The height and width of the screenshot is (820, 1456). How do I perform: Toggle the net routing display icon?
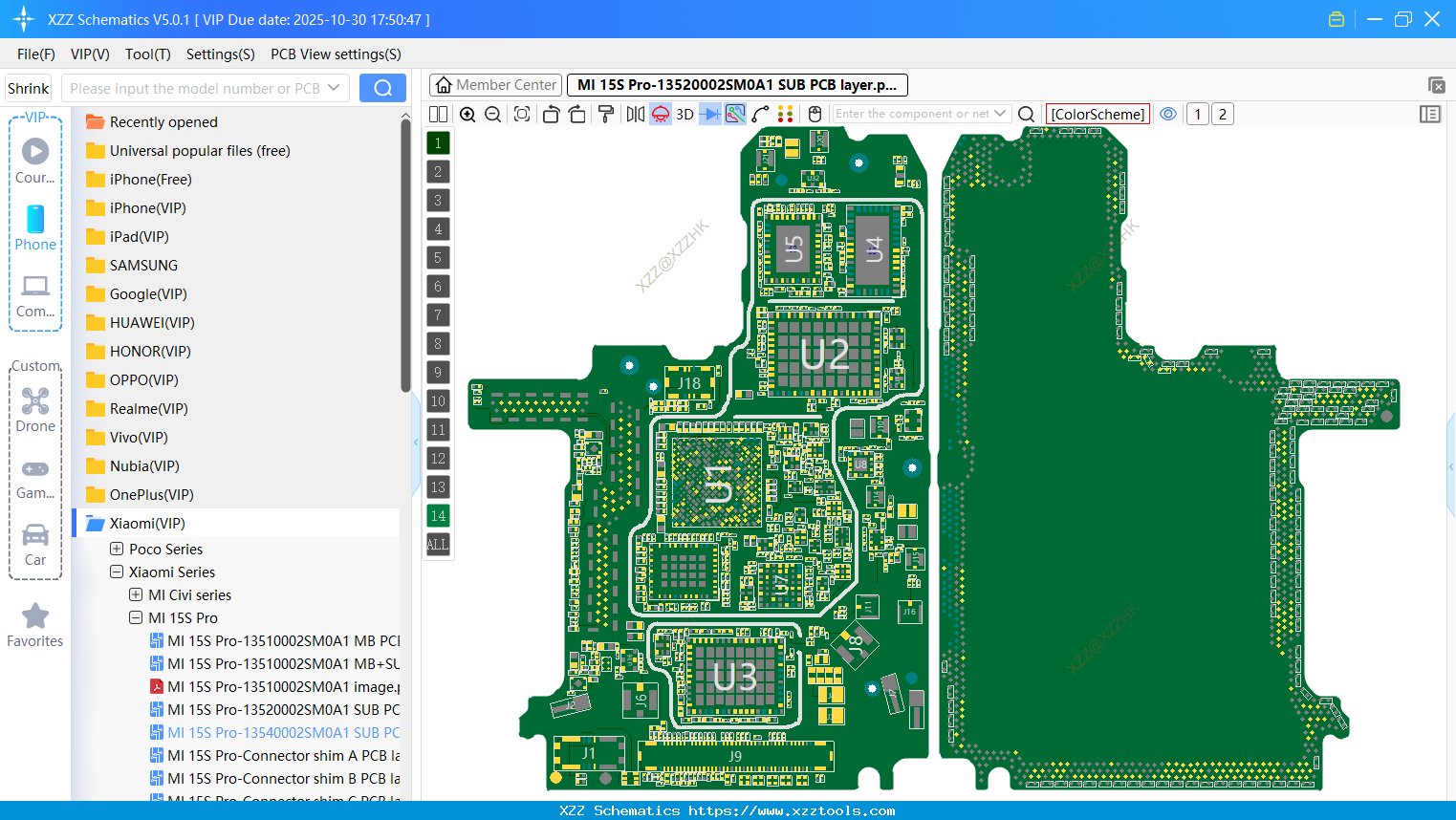(x=735, y=114)
